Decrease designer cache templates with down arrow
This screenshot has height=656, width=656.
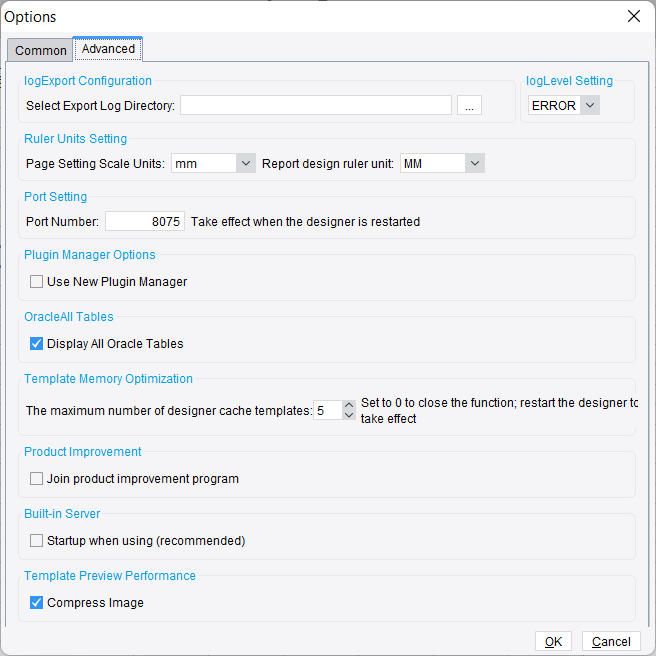(x=349, y=415)
